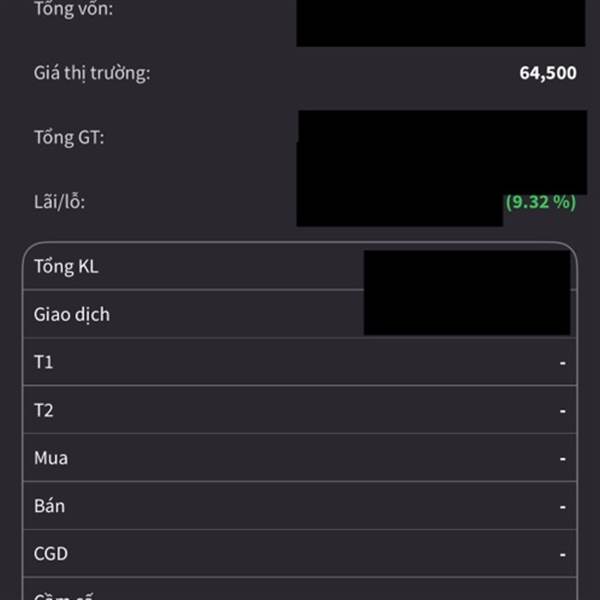Select the 64,500 market price value
The image size is (600, 600).
pos(548,73)
